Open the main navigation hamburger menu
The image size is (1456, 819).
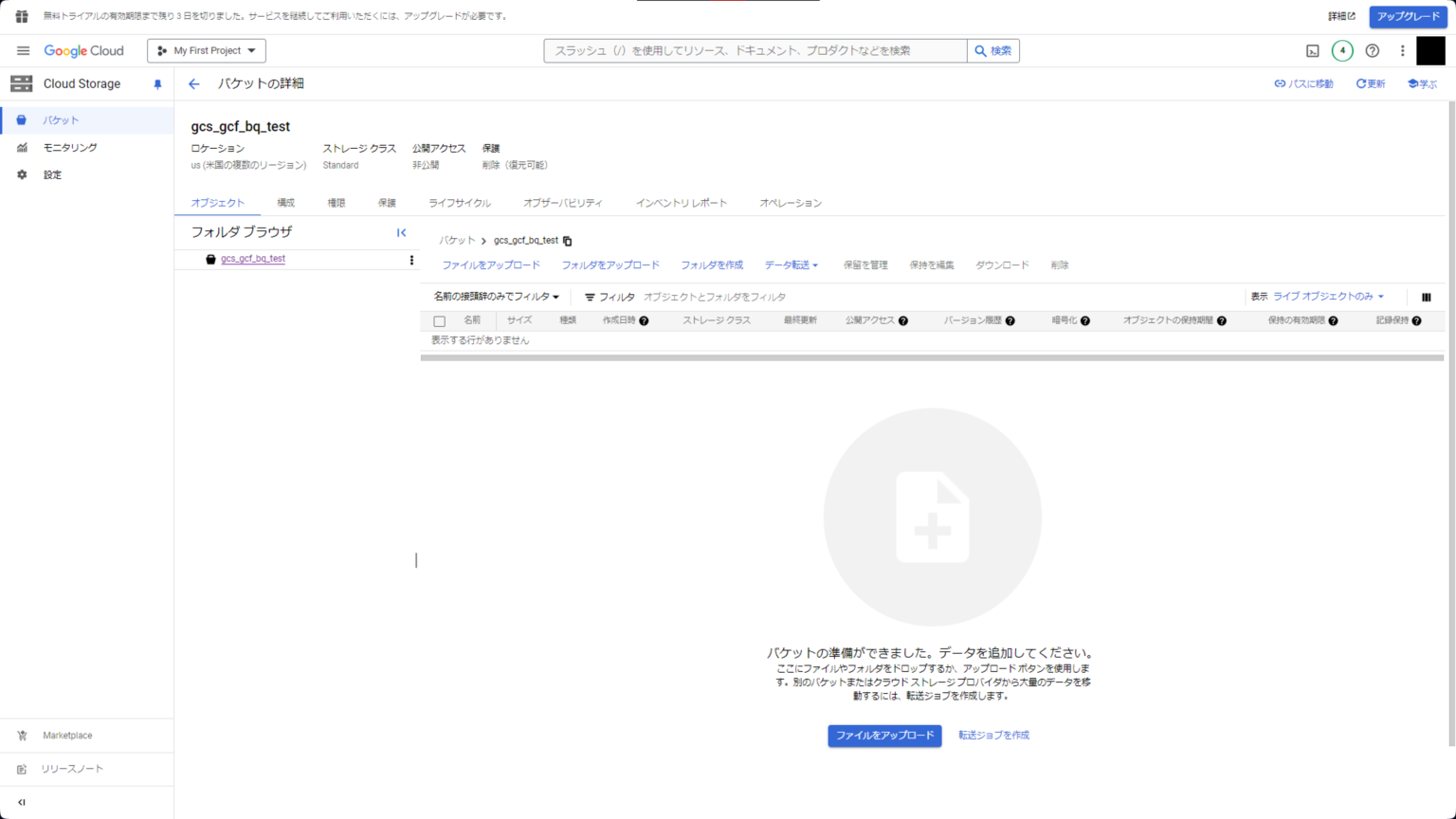pyautogui.click(x=23, y=50)
